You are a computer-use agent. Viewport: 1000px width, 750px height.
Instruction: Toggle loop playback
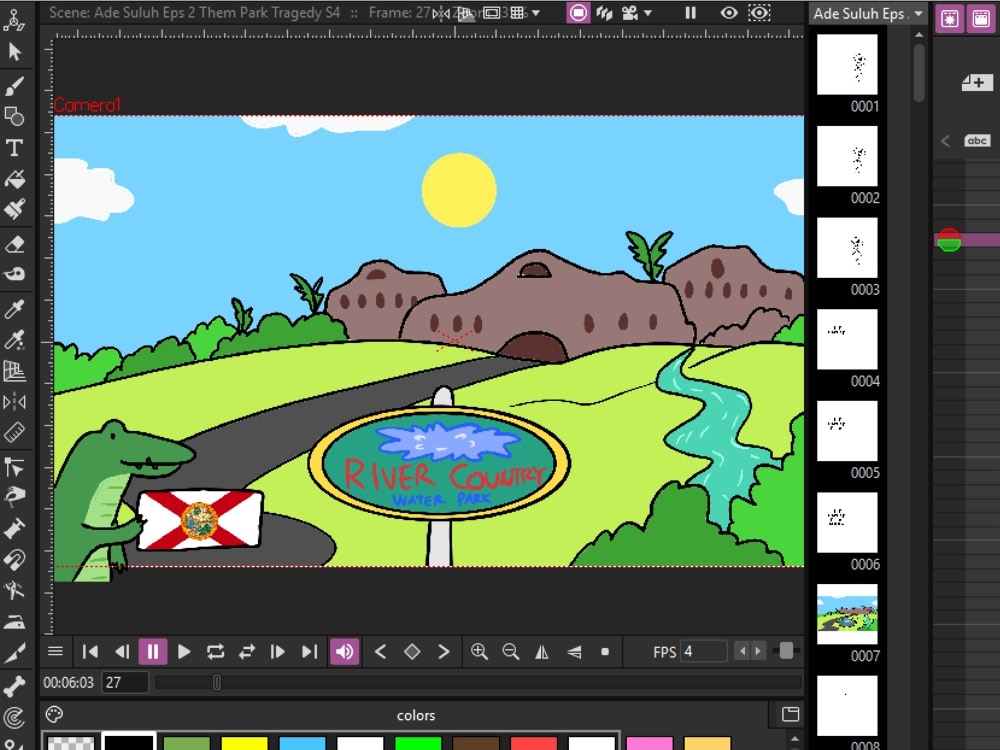click(216, 651)
